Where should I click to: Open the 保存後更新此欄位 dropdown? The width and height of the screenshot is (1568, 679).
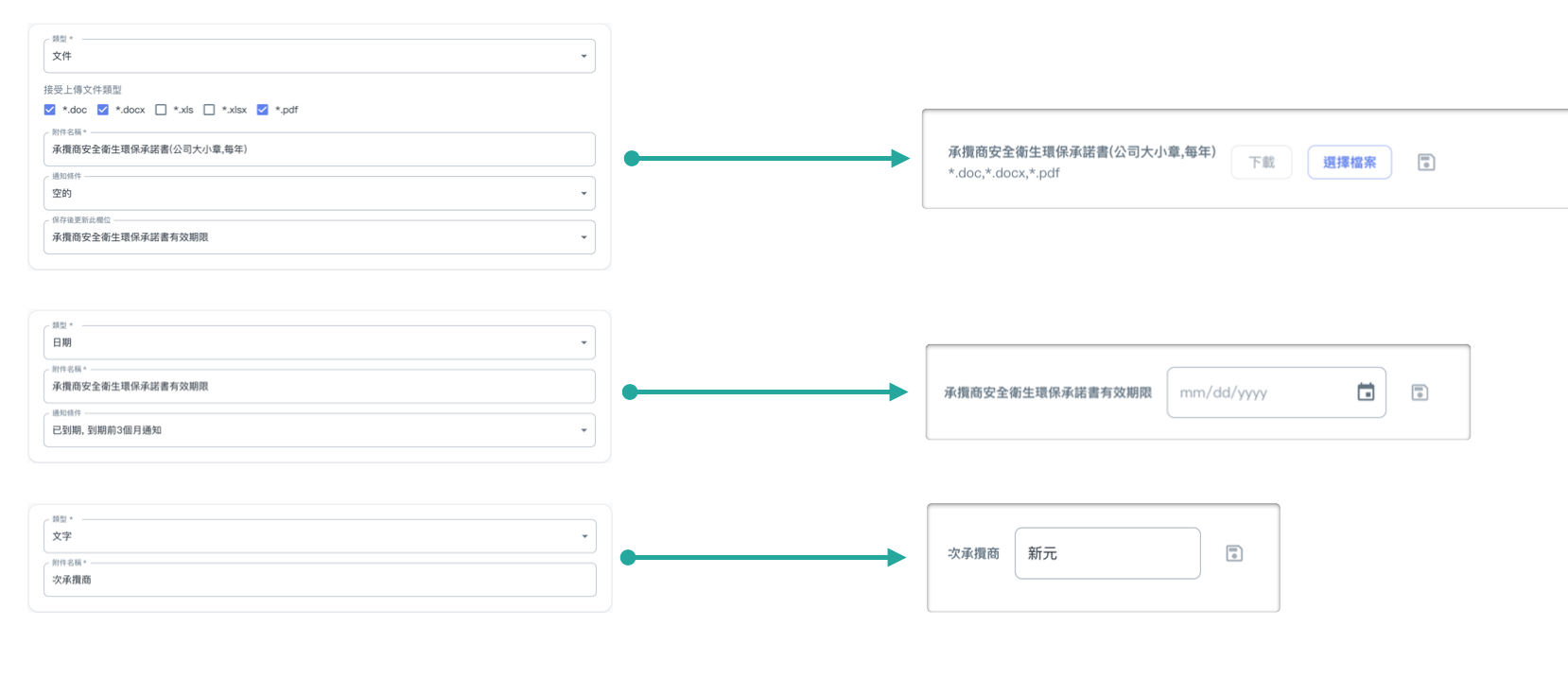point(319,237)
